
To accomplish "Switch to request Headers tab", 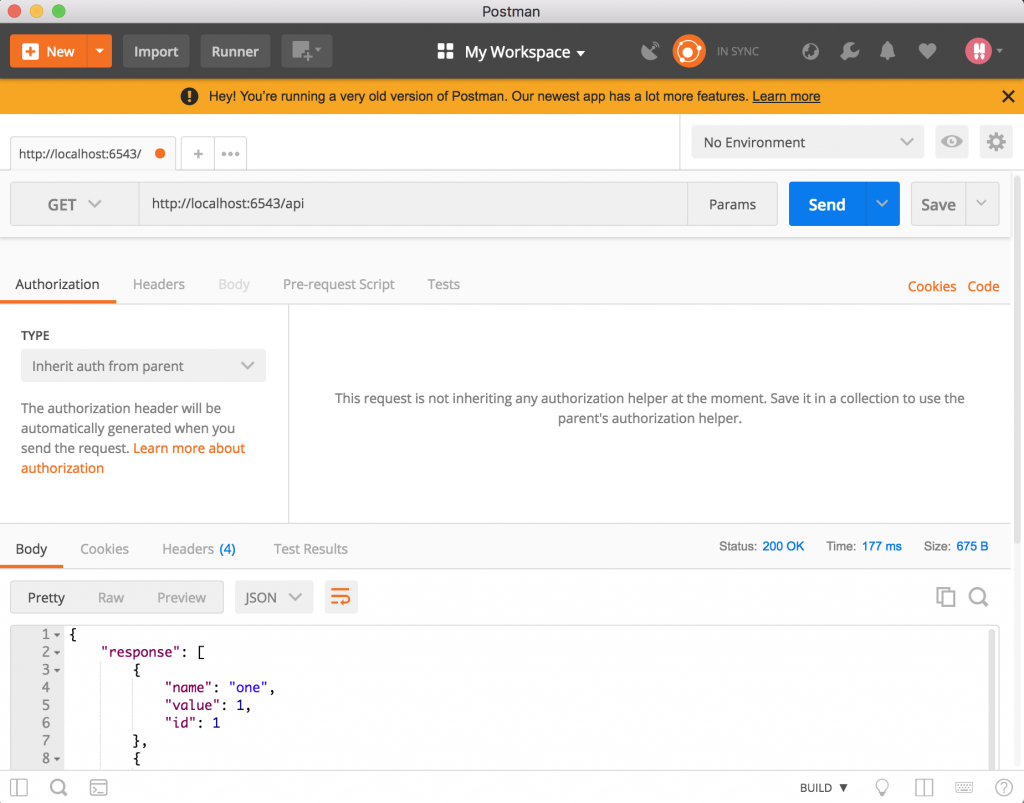I will pos(158,284).
